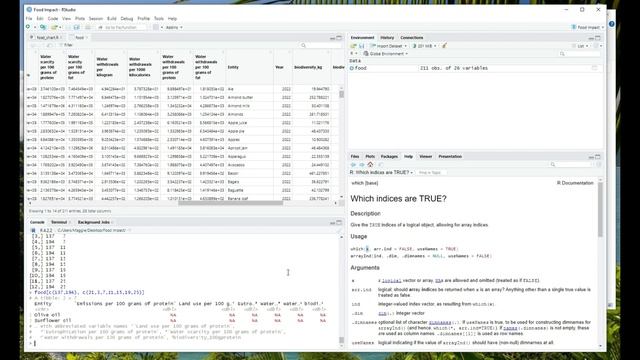
Task: Switch to the Plots tab
Action: click(x=370, y=157)
